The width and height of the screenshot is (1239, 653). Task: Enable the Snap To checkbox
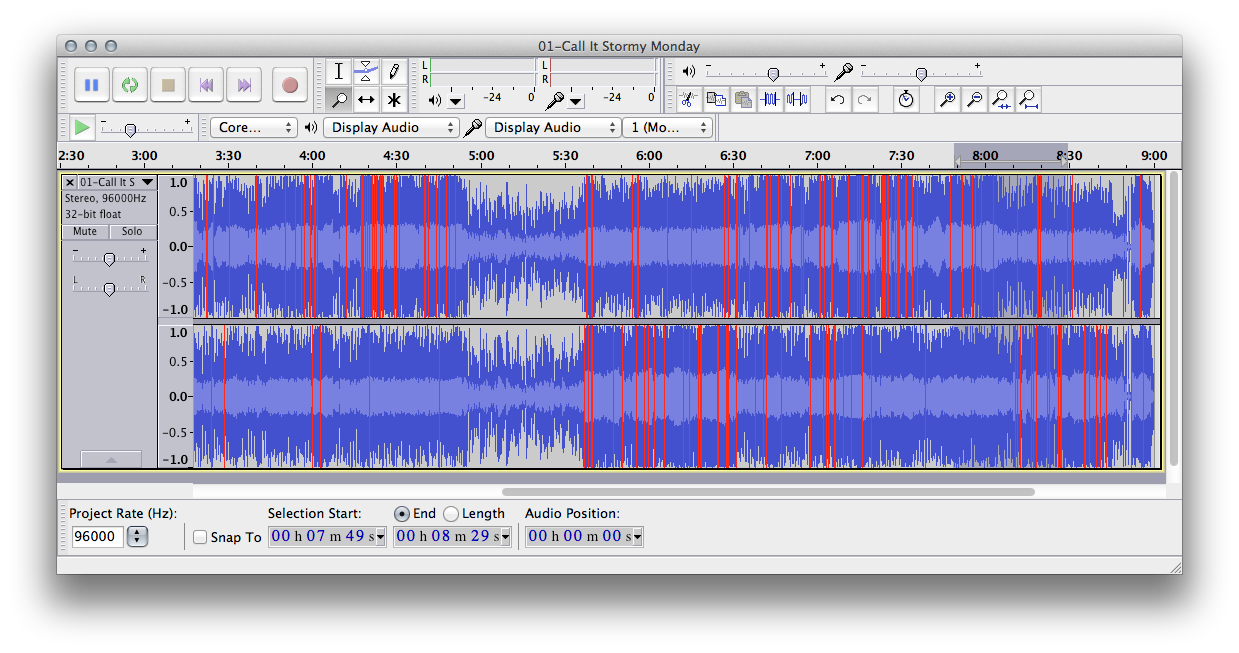[x=200, y=537]
